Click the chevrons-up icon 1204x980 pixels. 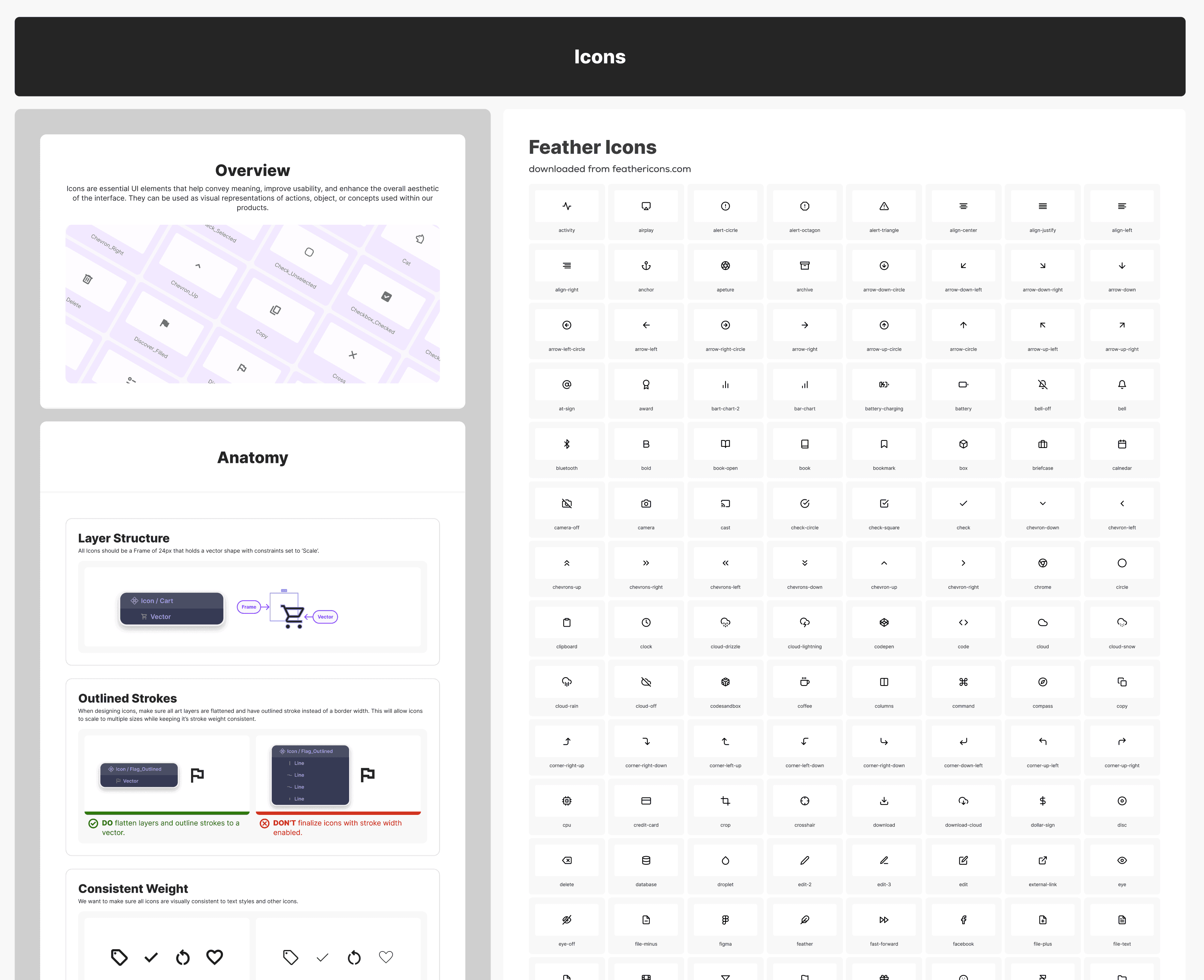(566, 564)
